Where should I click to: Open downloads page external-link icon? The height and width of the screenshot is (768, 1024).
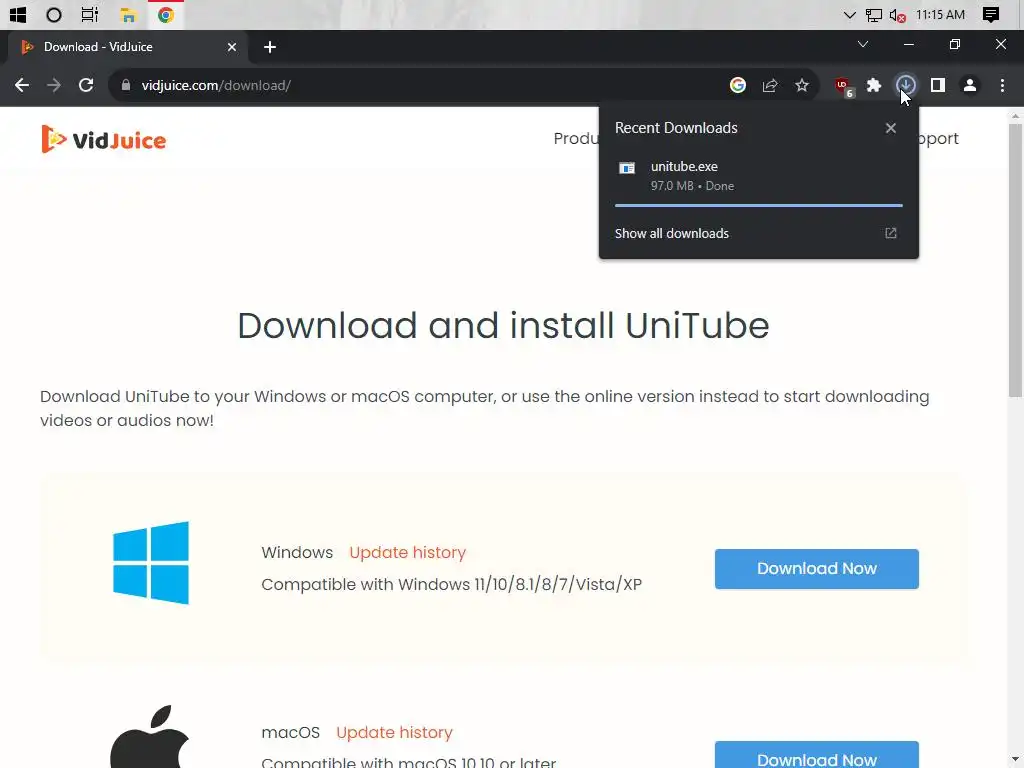[x=891, y=233]
